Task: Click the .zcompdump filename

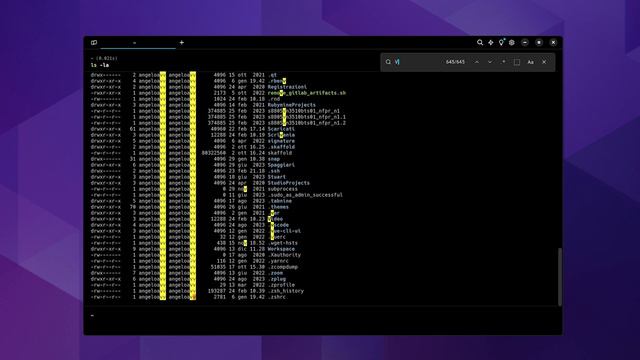Action: pos(283,267)
